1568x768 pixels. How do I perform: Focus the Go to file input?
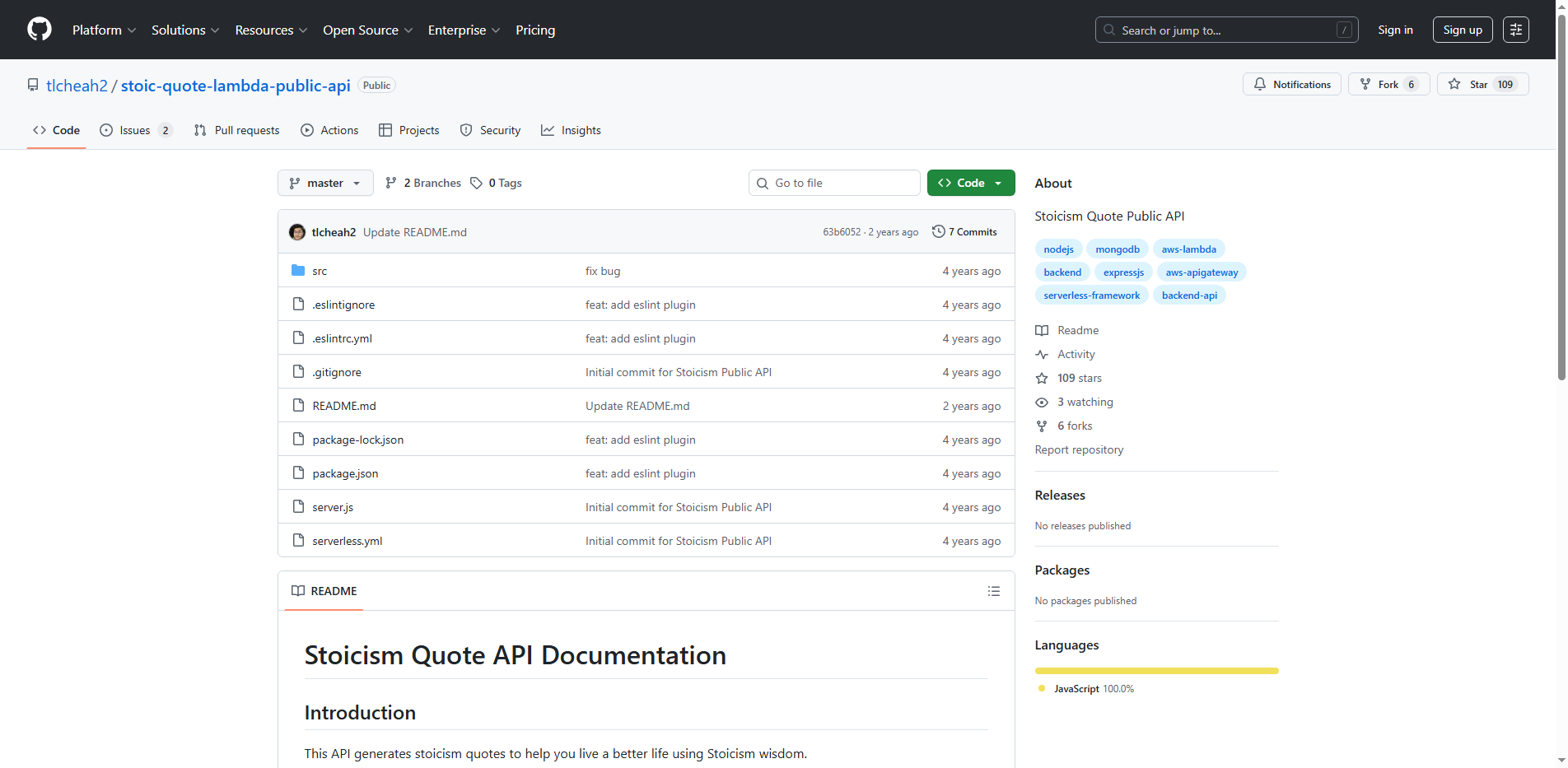tap(834, 183)
